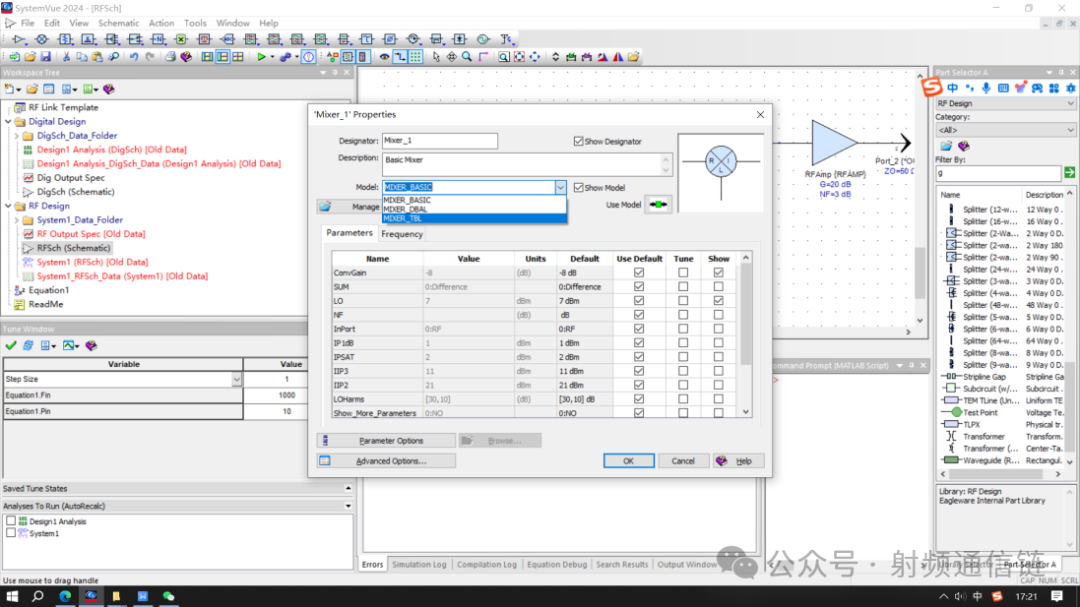Click the Cancel button in the dialog
This screenshot has height=607, width=1080.
pos(683,461)
